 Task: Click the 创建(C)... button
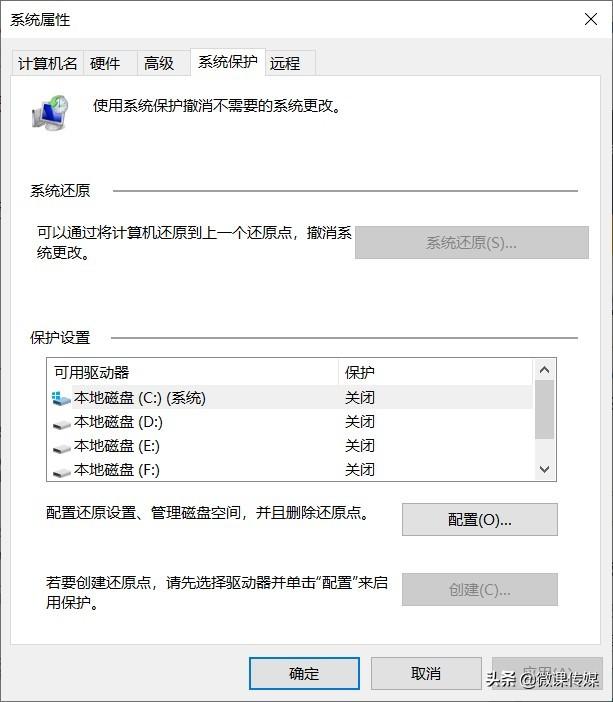click(x=479, y=589)
